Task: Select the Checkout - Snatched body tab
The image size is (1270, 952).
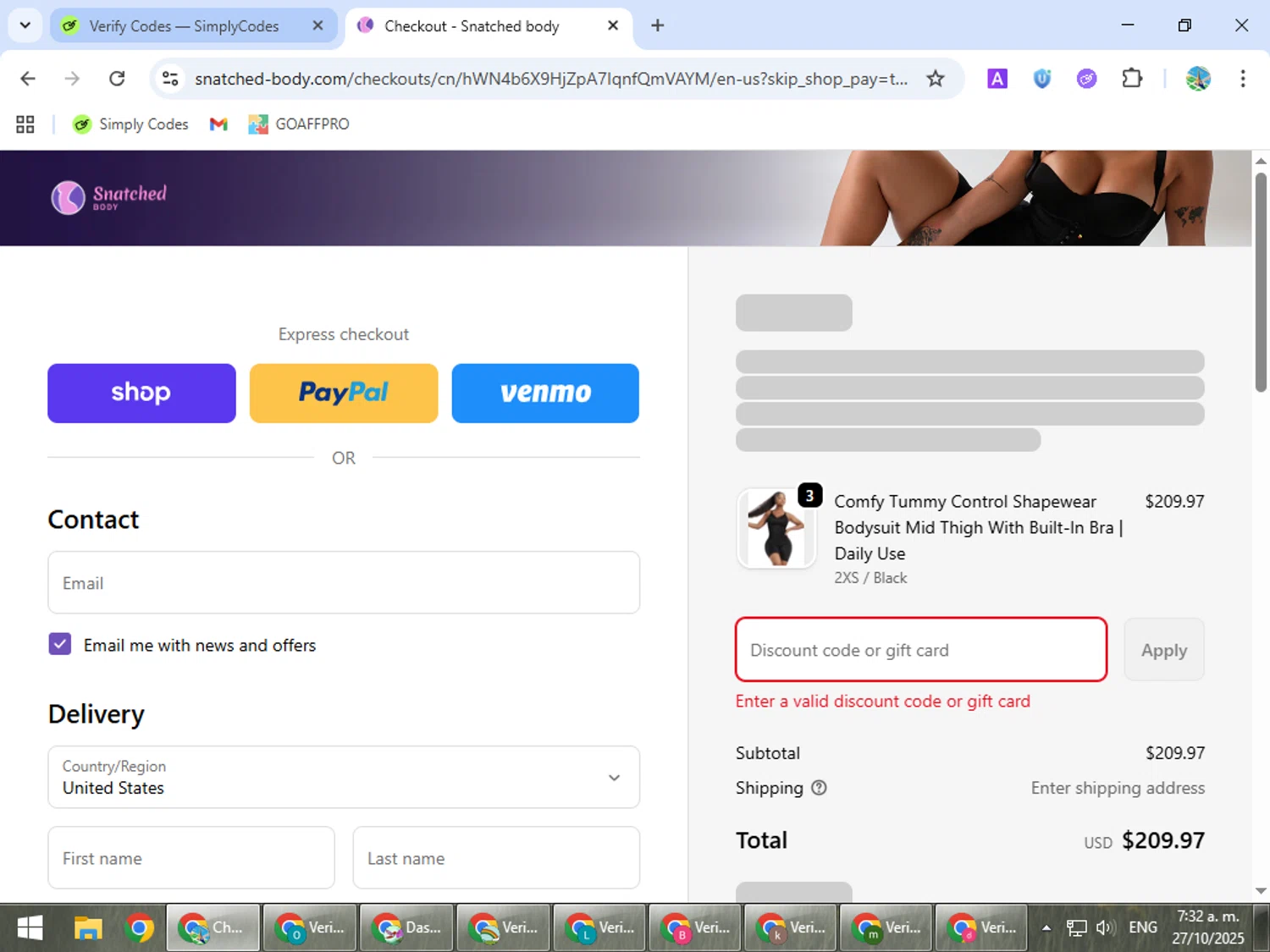Action: pyautogui.click(x=489, y=26)
